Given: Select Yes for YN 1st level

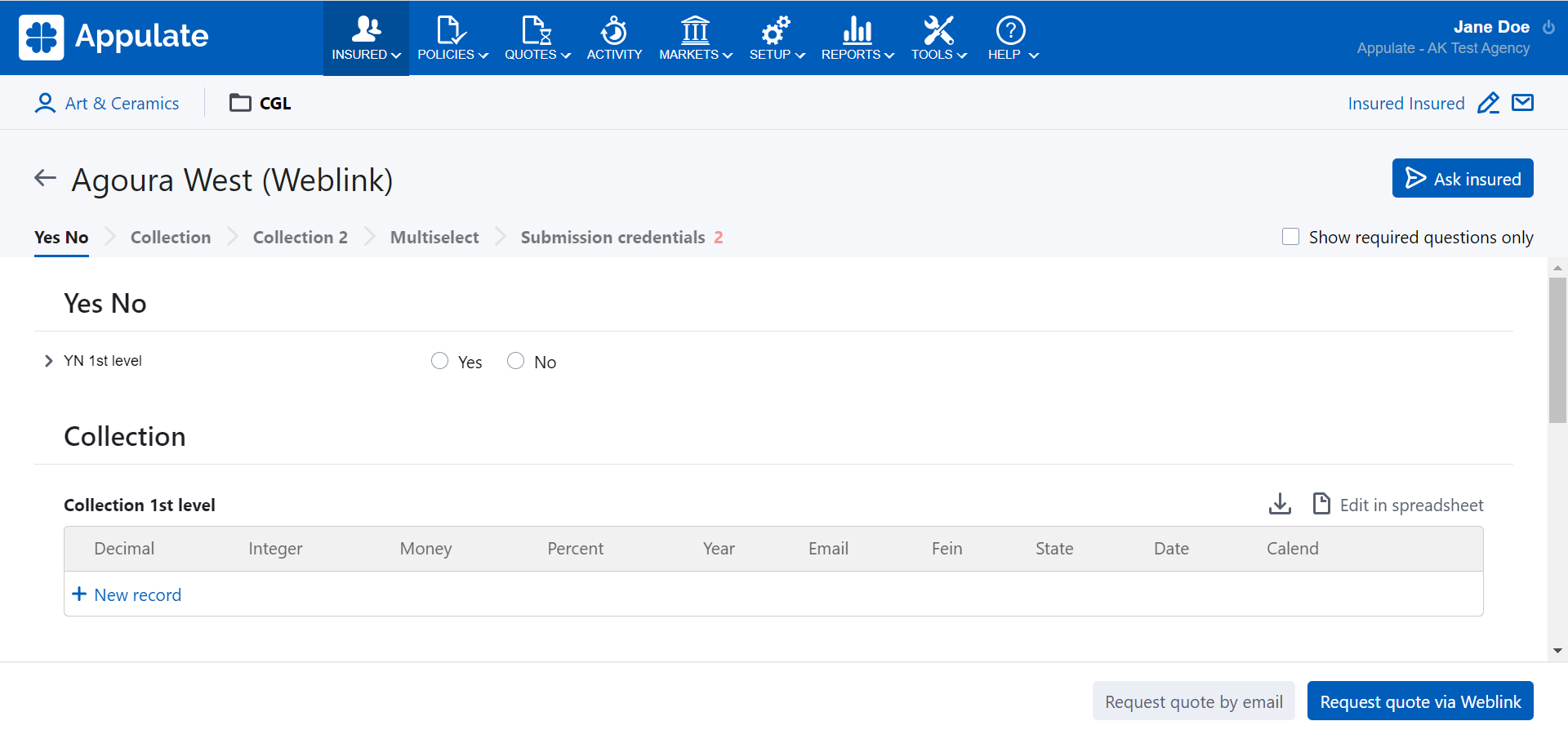Looking at the screenshot, I should [440, 361].
